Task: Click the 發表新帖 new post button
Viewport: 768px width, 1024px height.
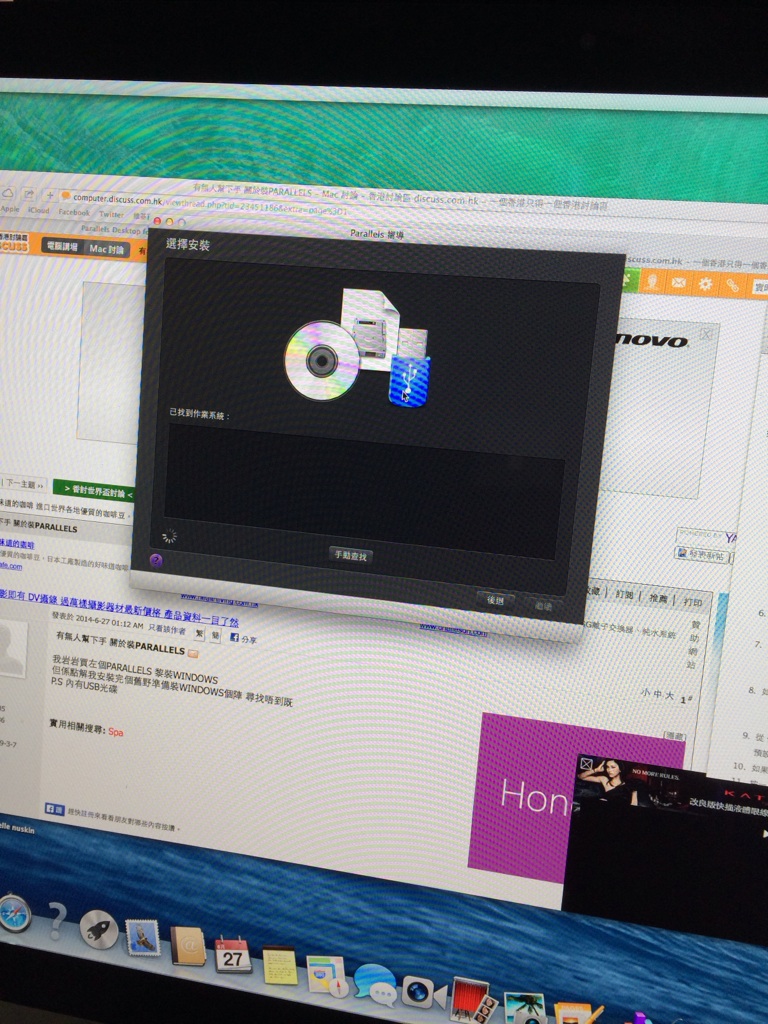Action: 700,554
